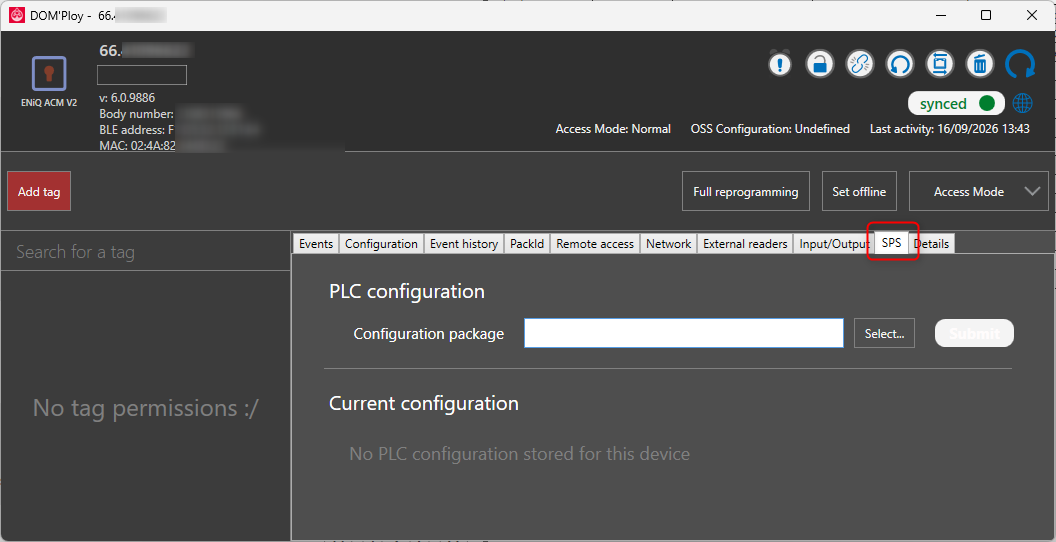This screenshot has width=1056, height=542.
Task: Click the empty device name box under 66.
Action: click(142, 75)
